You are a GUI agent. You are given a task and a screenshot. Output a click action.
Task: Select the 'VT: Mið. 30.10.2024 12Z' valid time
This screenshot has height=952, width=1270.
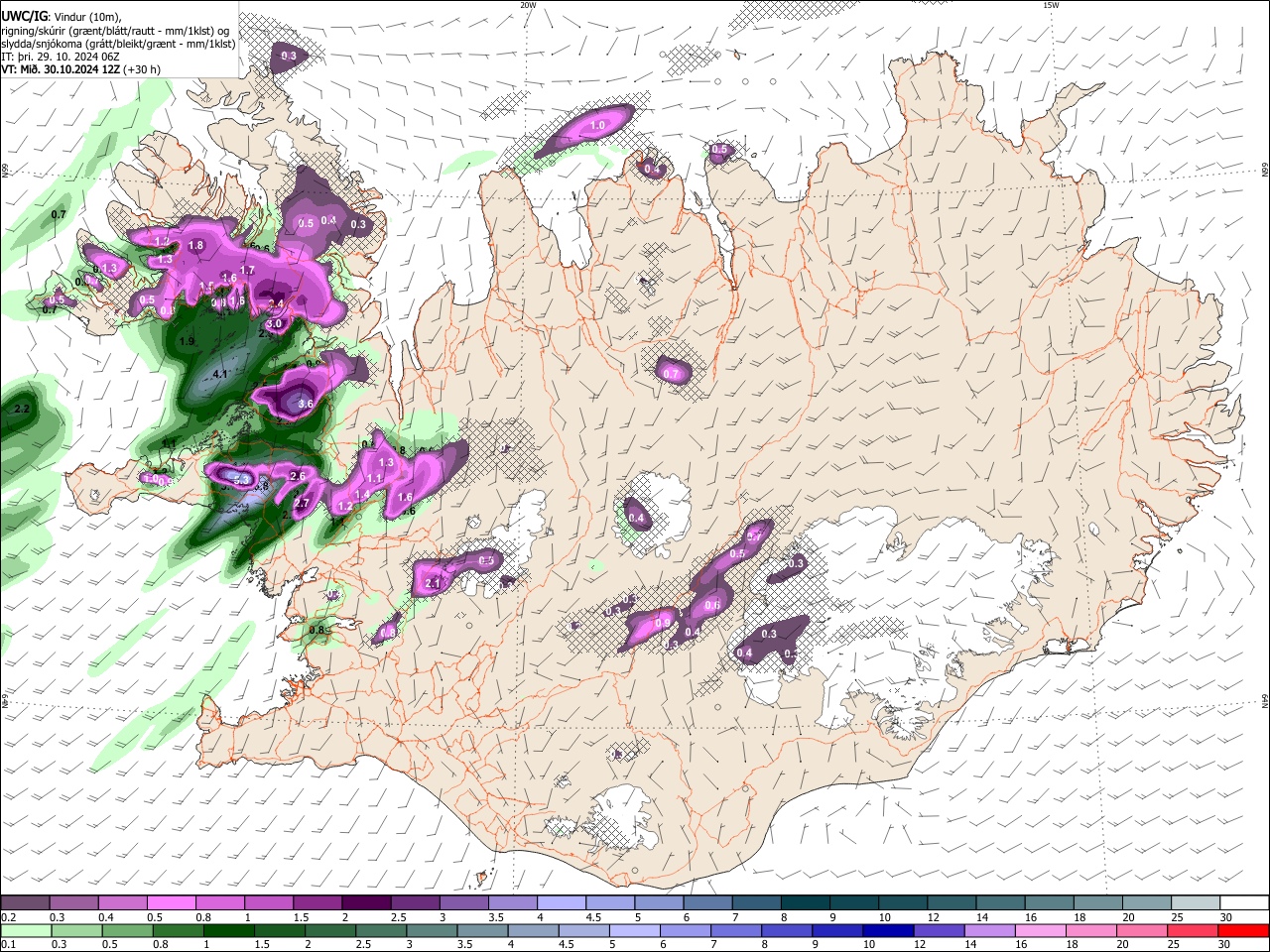[x=62, y=69]
